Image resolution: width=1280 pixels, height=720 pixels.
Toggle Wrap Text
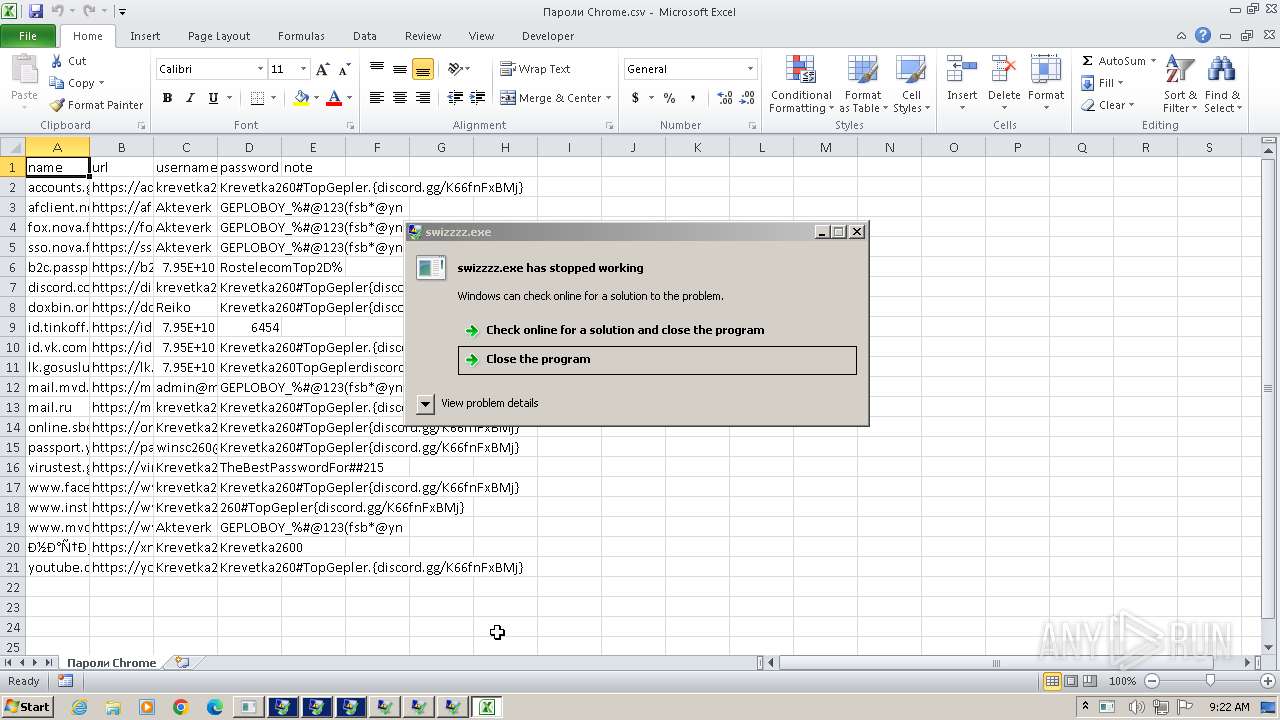[535, 69]
